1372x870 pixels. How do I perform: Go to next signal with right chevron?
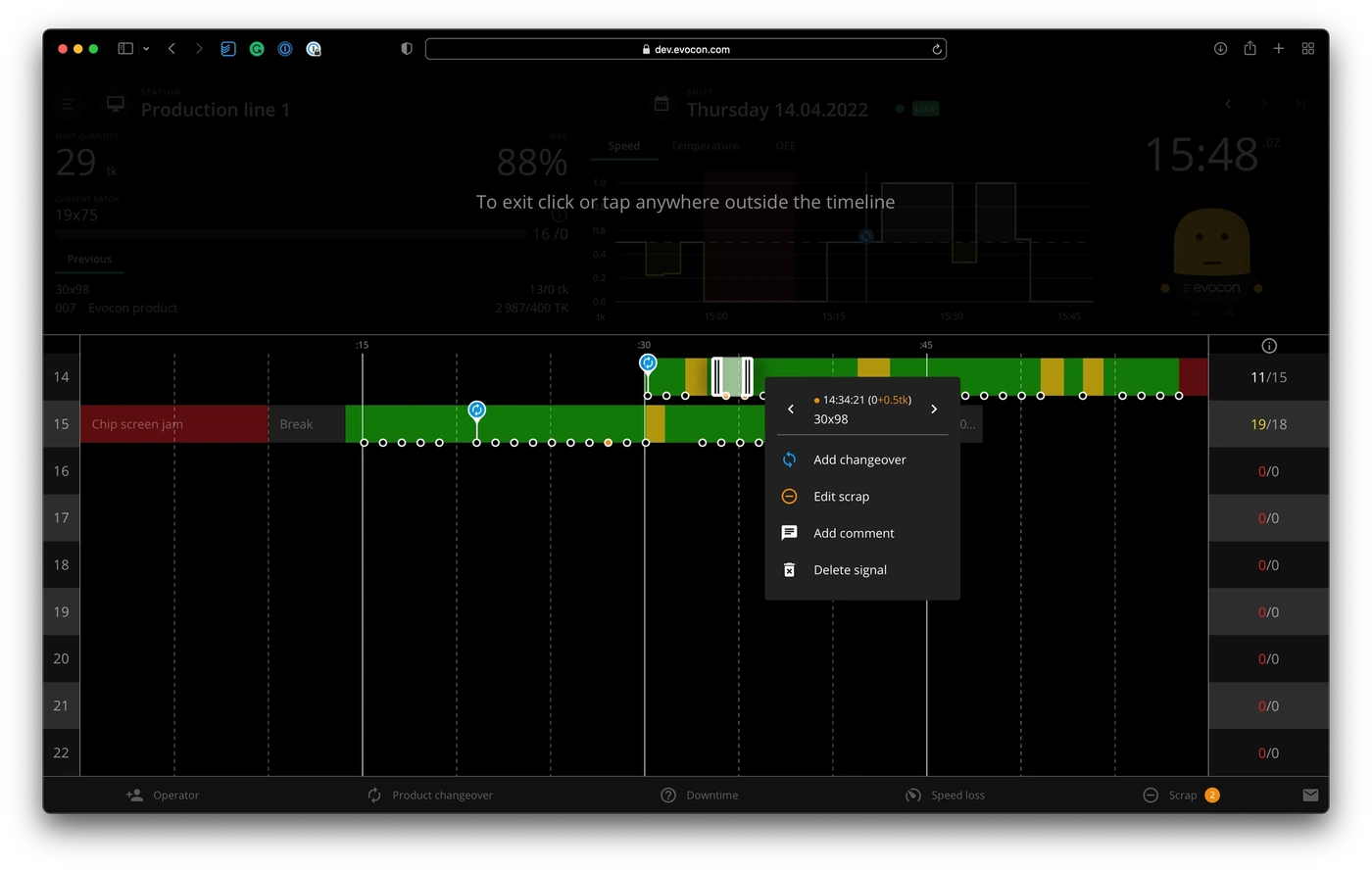(x=934, y=410)
